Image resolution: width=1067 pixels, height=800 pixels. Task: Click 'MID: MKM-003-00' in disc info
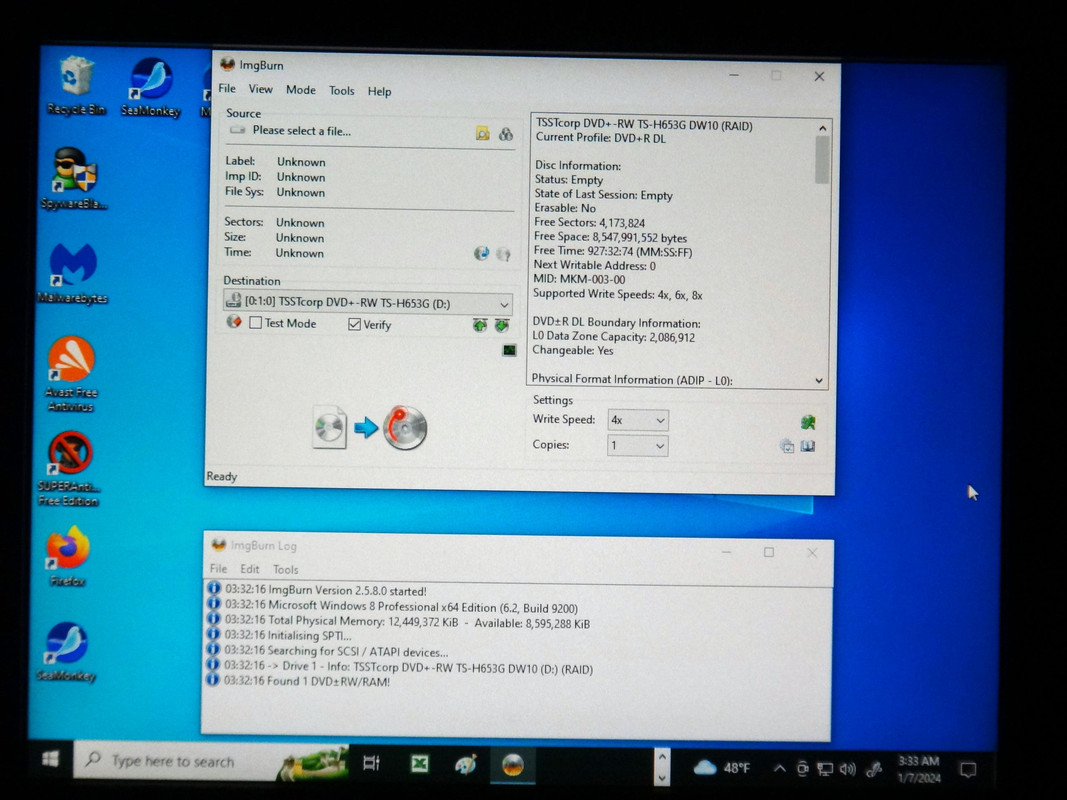579,280
